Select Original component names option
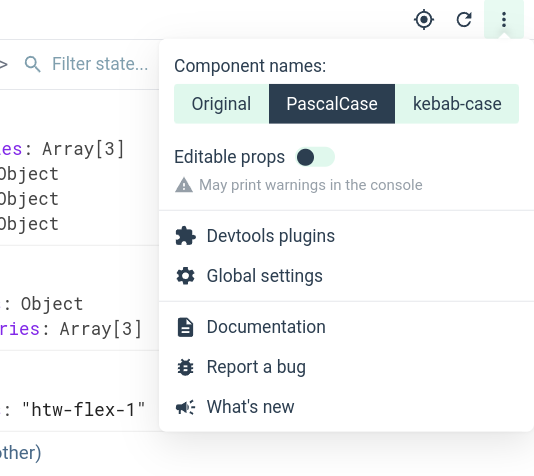The height and width of the screenshot is (476, 534). coord(221,104)
